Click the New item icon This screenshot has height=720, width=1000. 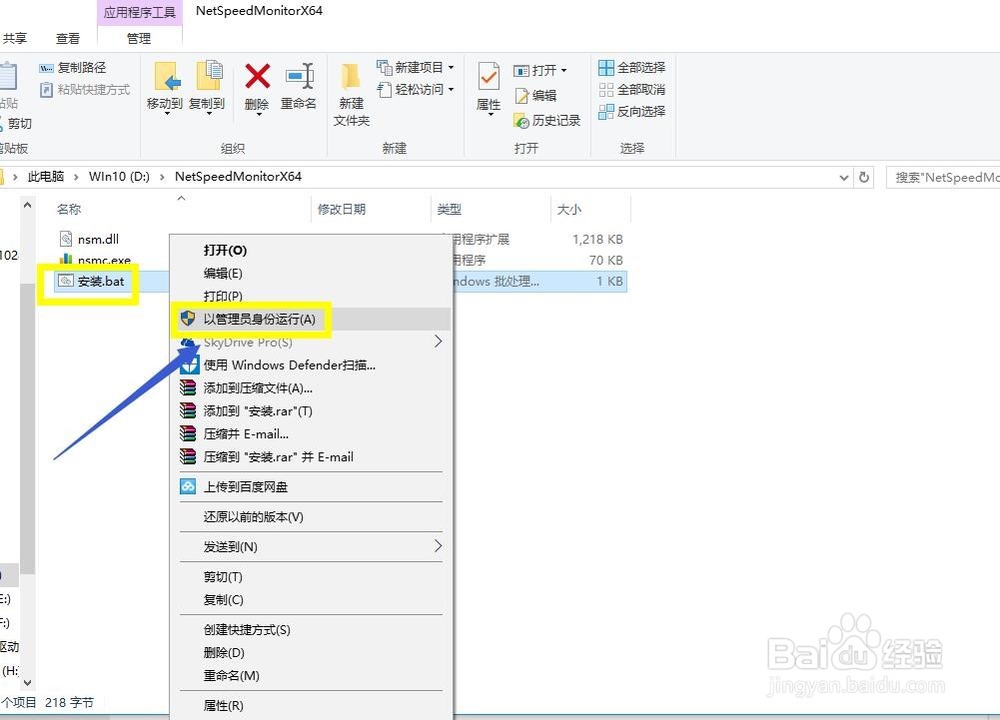click(384, 67)
